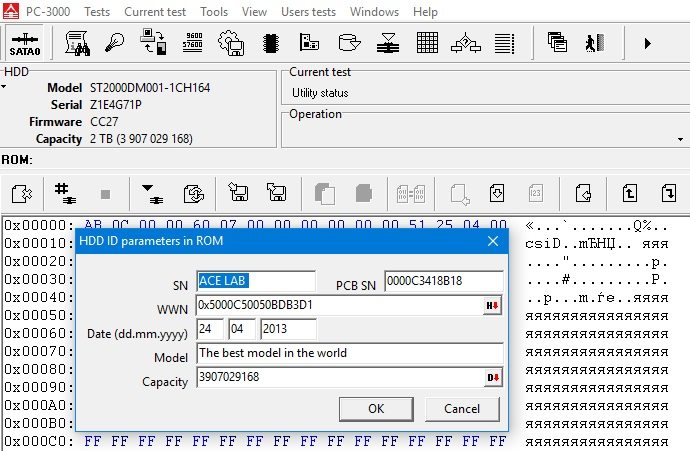Click serial number text Z1E4G71P
This screenshot has height=451, width=690.
[116, 105]
